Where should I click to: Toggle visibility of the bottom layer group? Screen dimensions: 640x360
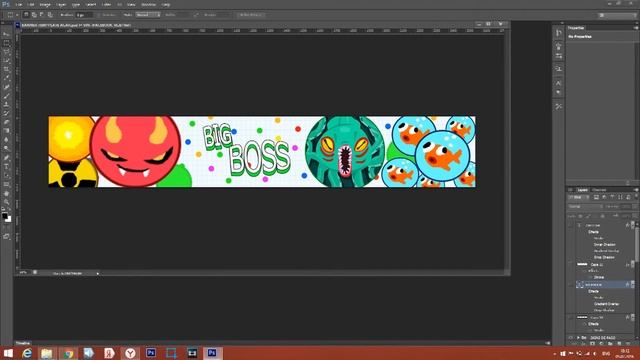tap(571, 338)
